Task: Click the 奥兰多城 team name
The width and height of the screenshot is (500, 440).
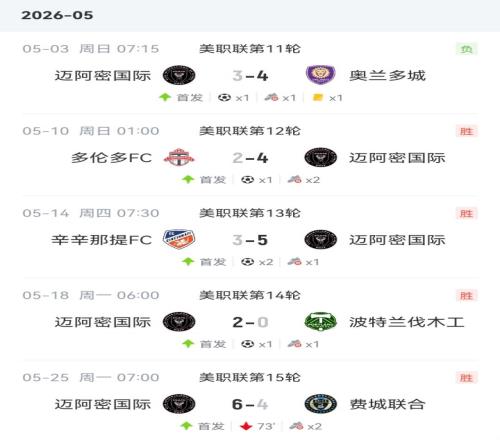Action: click(387, 75)
